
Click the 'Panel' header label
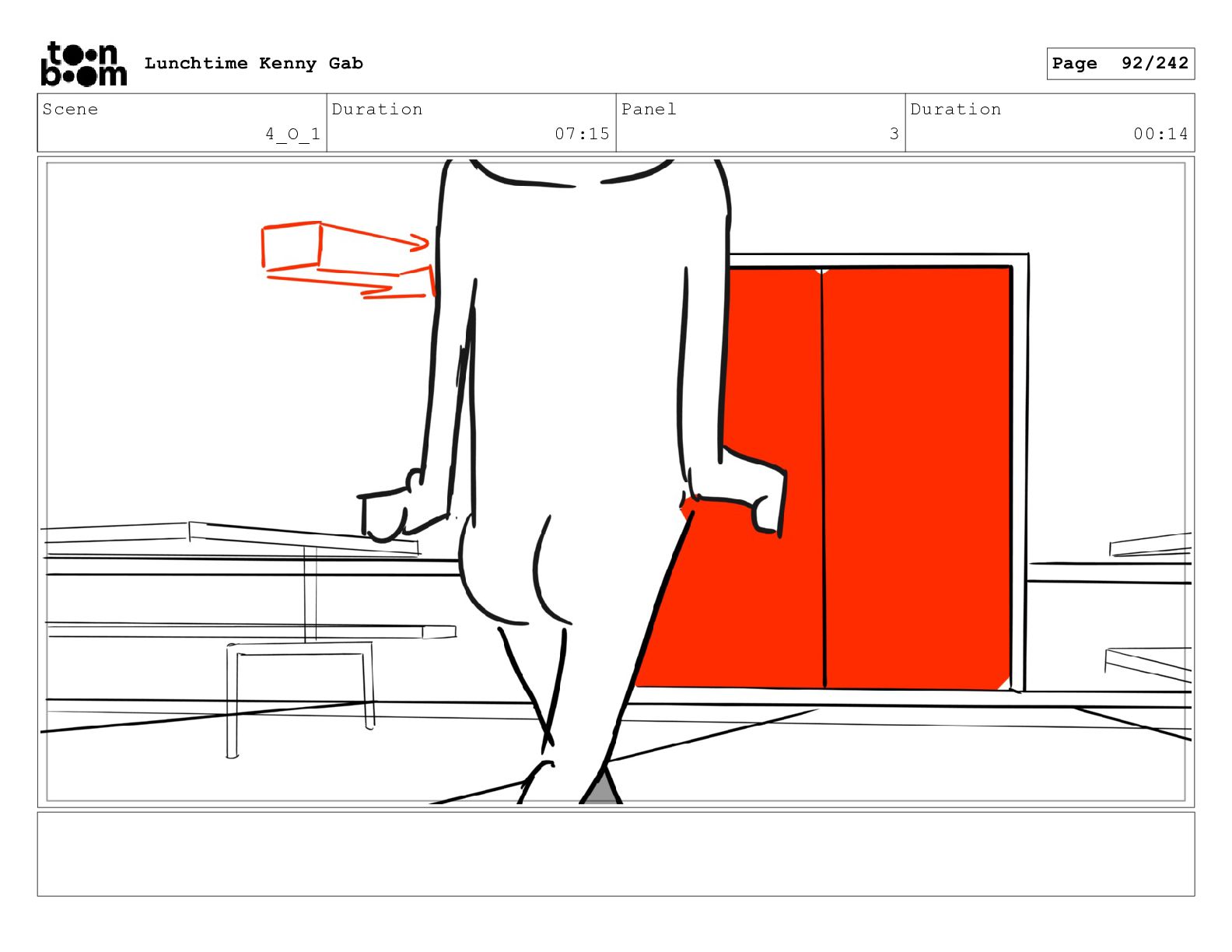tap(649, 109)
